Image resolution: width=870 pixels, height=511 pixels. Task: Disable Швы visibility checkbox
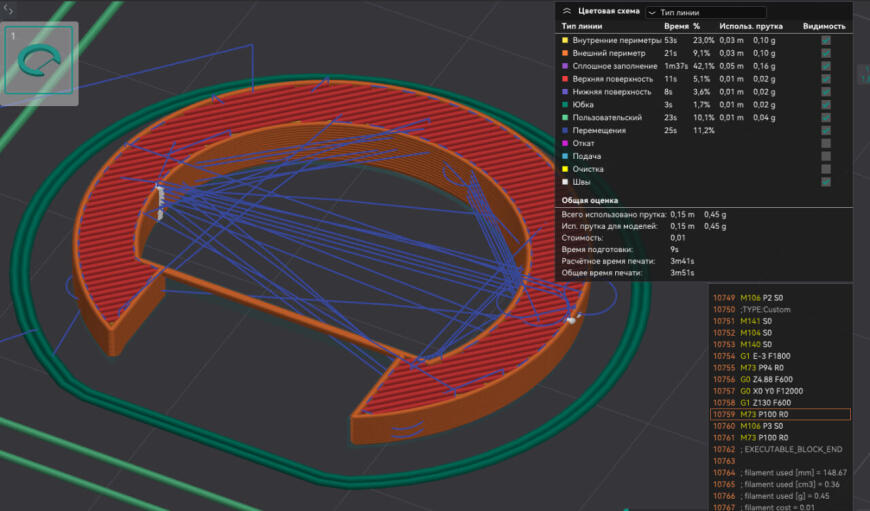[x=826, y=182]
